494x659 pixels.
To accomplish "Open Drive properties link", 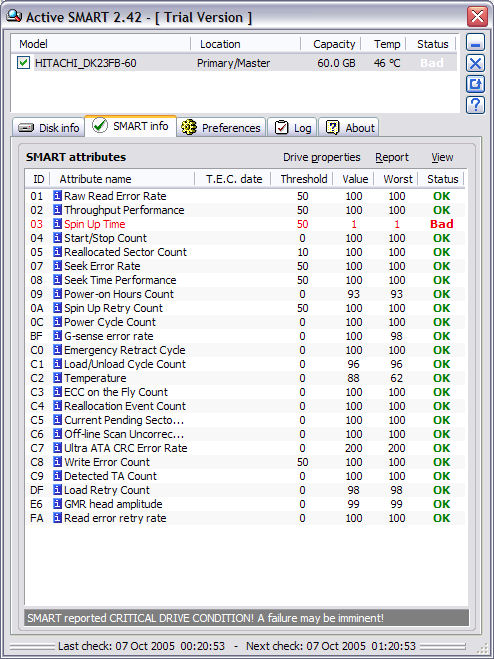I will click(x=322, y=157).
